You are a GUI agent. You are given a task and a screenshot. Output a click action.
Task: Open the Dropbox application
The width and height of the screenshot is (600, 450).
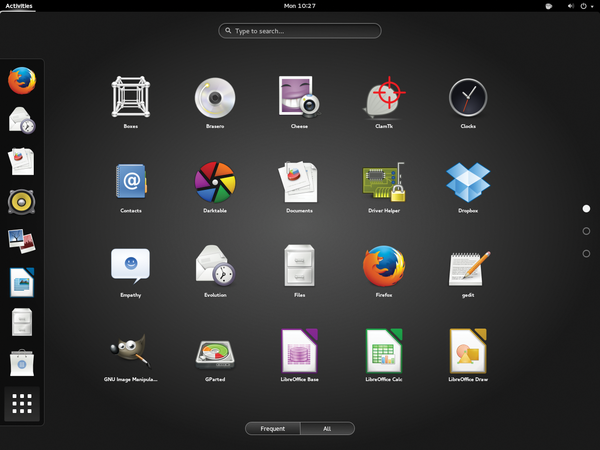468,182
